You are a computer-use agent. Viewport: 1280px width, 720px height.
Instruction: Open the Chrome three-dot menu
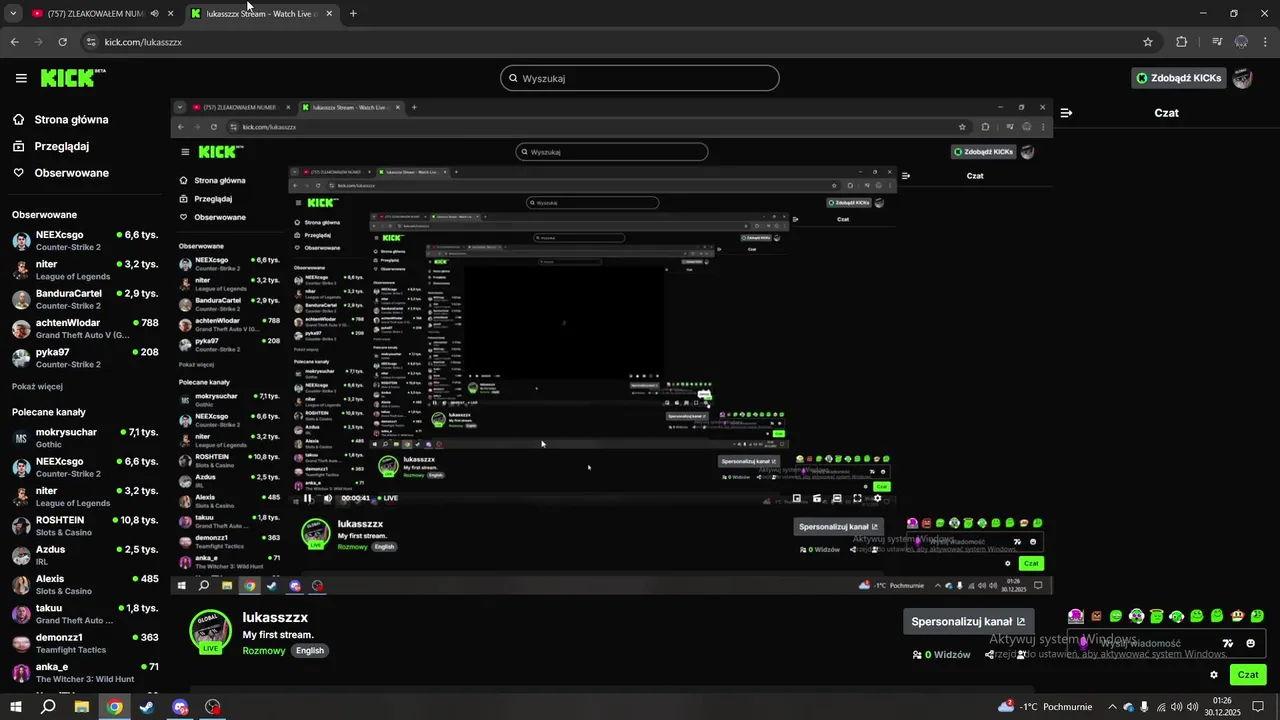(x=1265, y=42)
